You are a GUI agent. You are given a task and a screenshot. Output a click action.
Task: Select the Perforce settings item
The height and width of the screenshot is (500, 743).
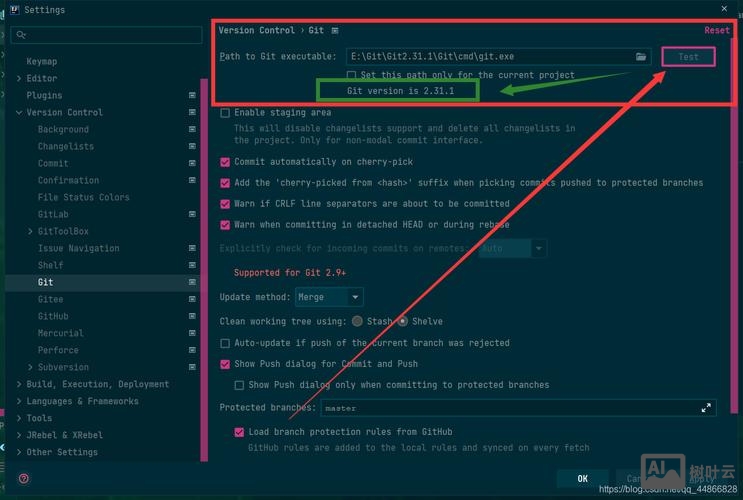click(x=58, y=350)
